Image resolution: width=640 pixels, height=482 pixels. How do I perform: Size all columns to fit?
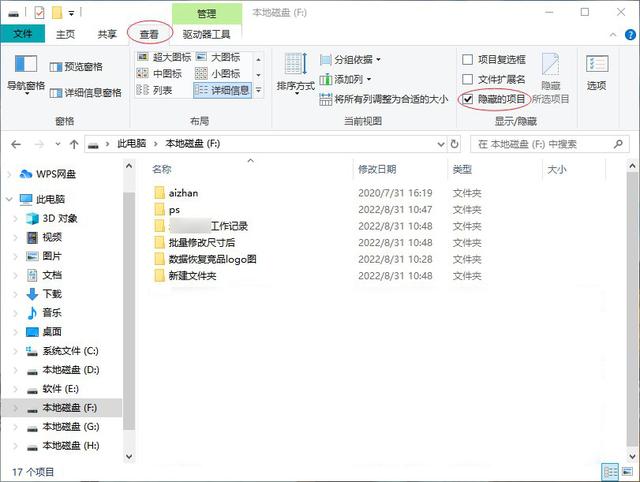tap(383, 99)
